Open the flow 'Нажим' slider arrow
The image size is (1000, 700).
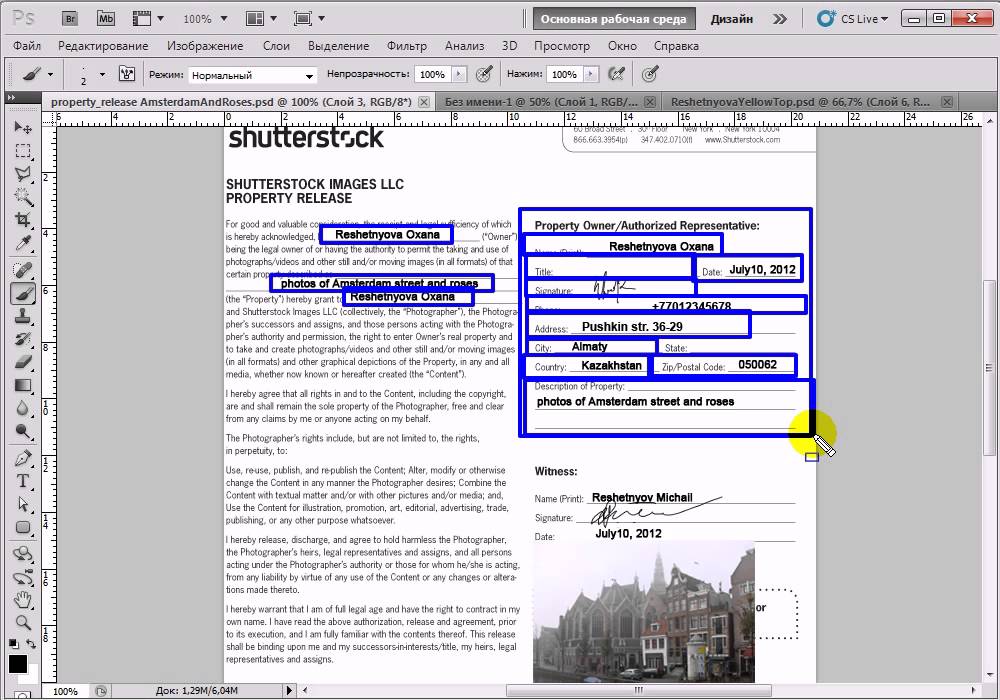(x=591, y=74)
